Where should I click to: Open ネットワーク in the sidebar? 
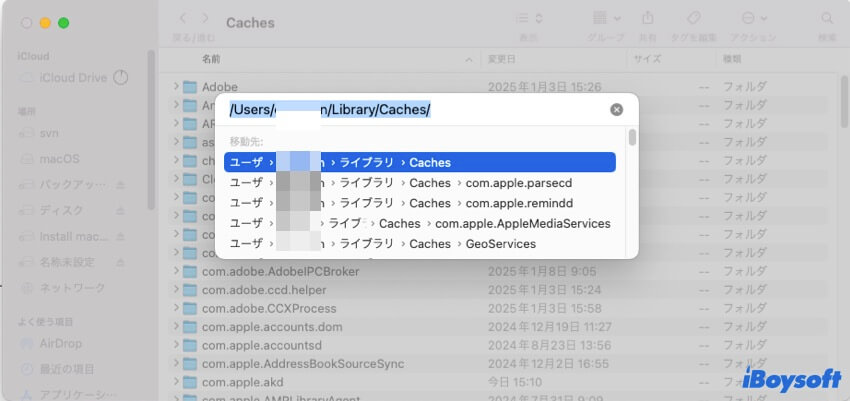(x=72, y=288)
